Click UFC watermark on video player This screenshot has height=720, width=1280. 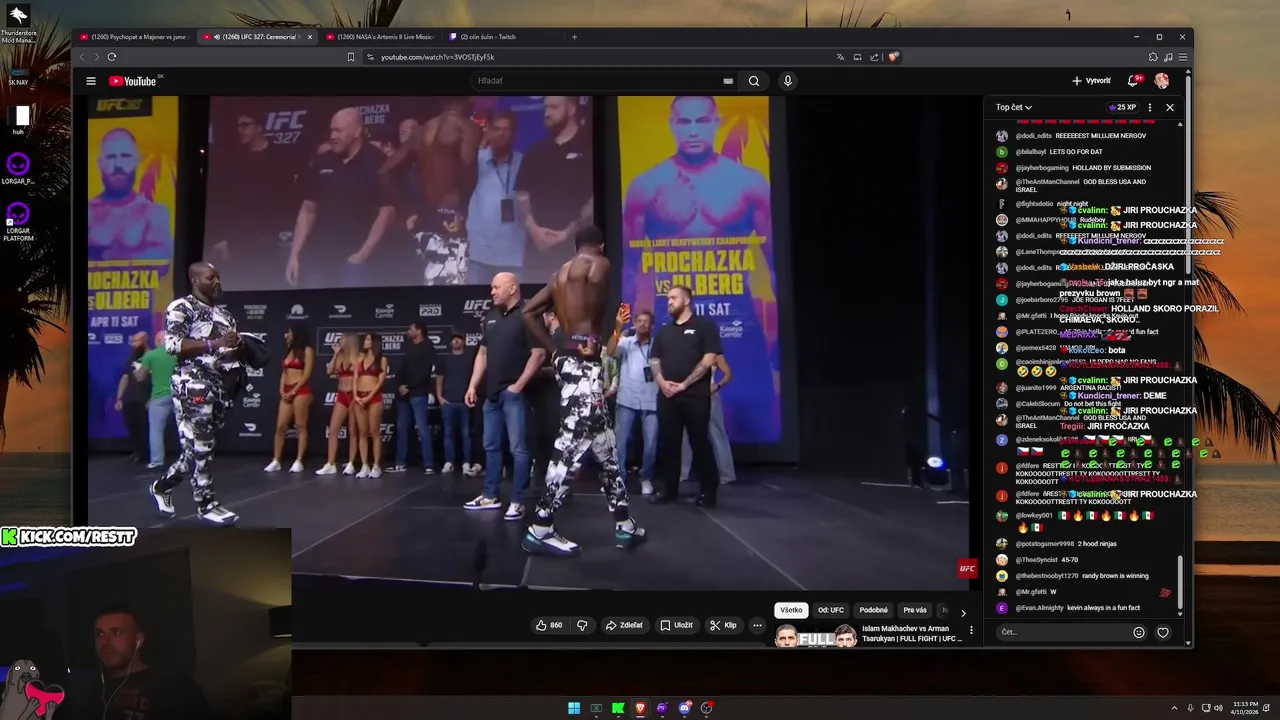[x=967, y=569]
